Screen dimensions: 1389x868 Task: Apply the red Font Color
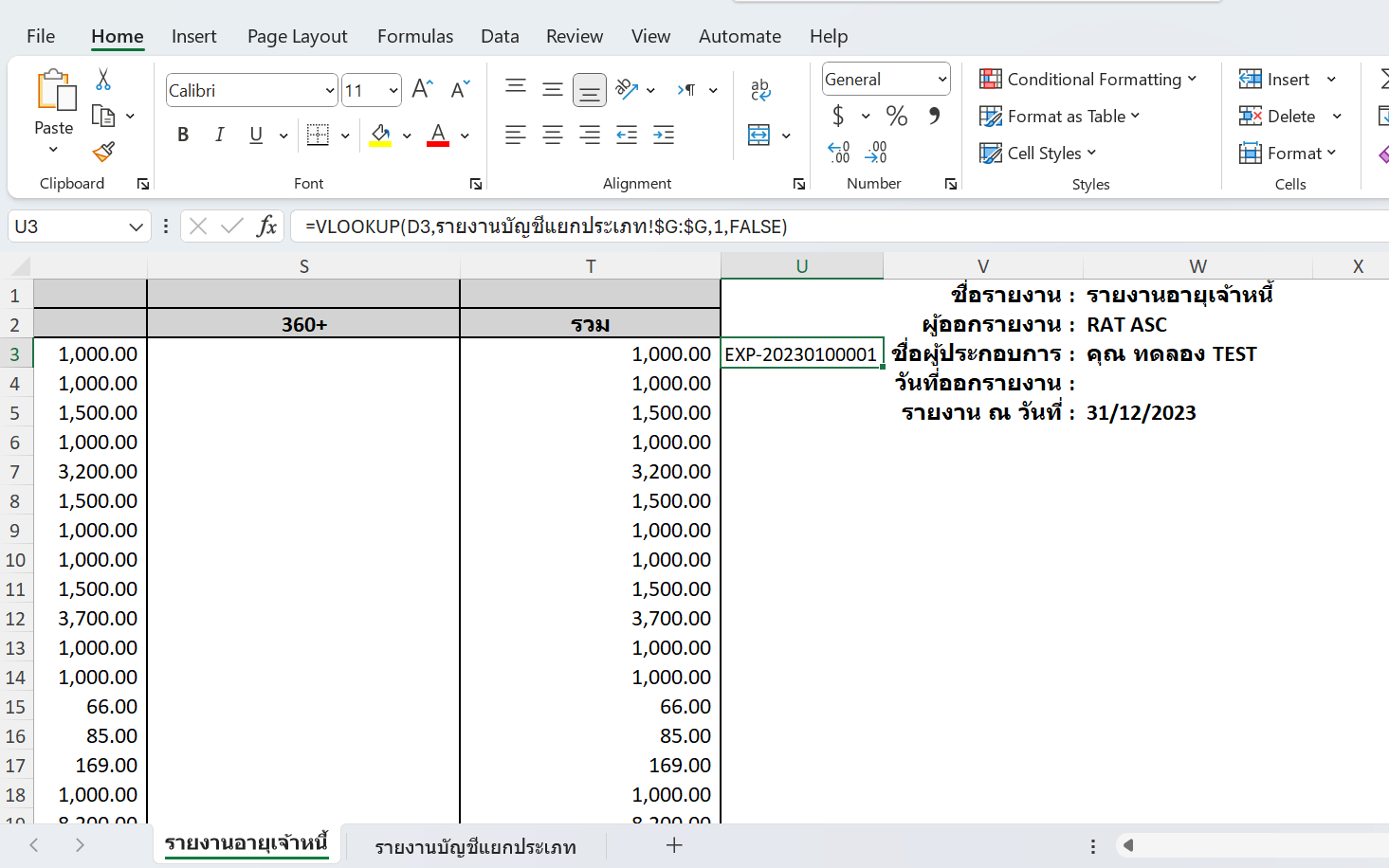pyautogui.click(x=438, y=135)
